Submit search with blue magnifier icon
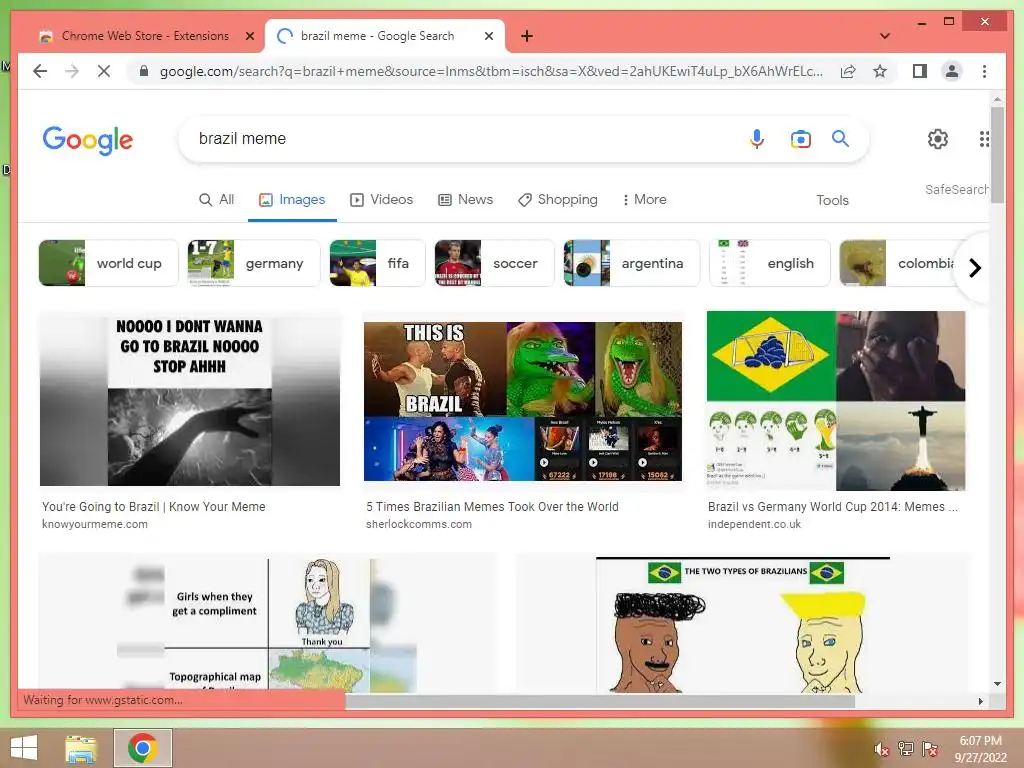The height and width of the screenshot is (768, 1024). click(x=840, y=138)
